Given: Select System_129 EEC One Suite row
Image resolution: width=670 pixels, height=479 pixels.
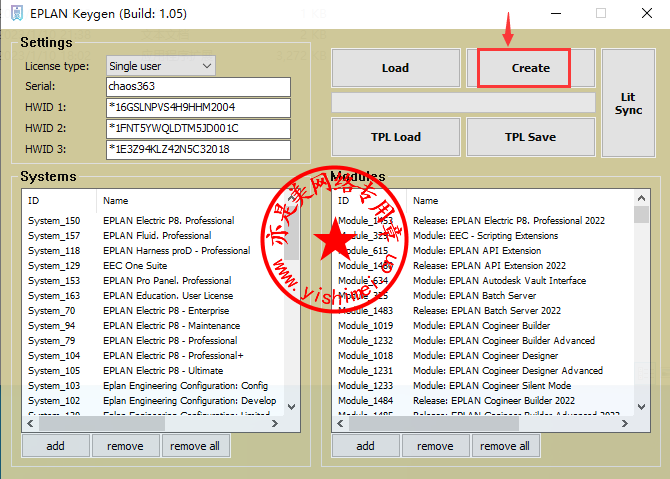Looking at the screenshot, I should tap(153, 265).
